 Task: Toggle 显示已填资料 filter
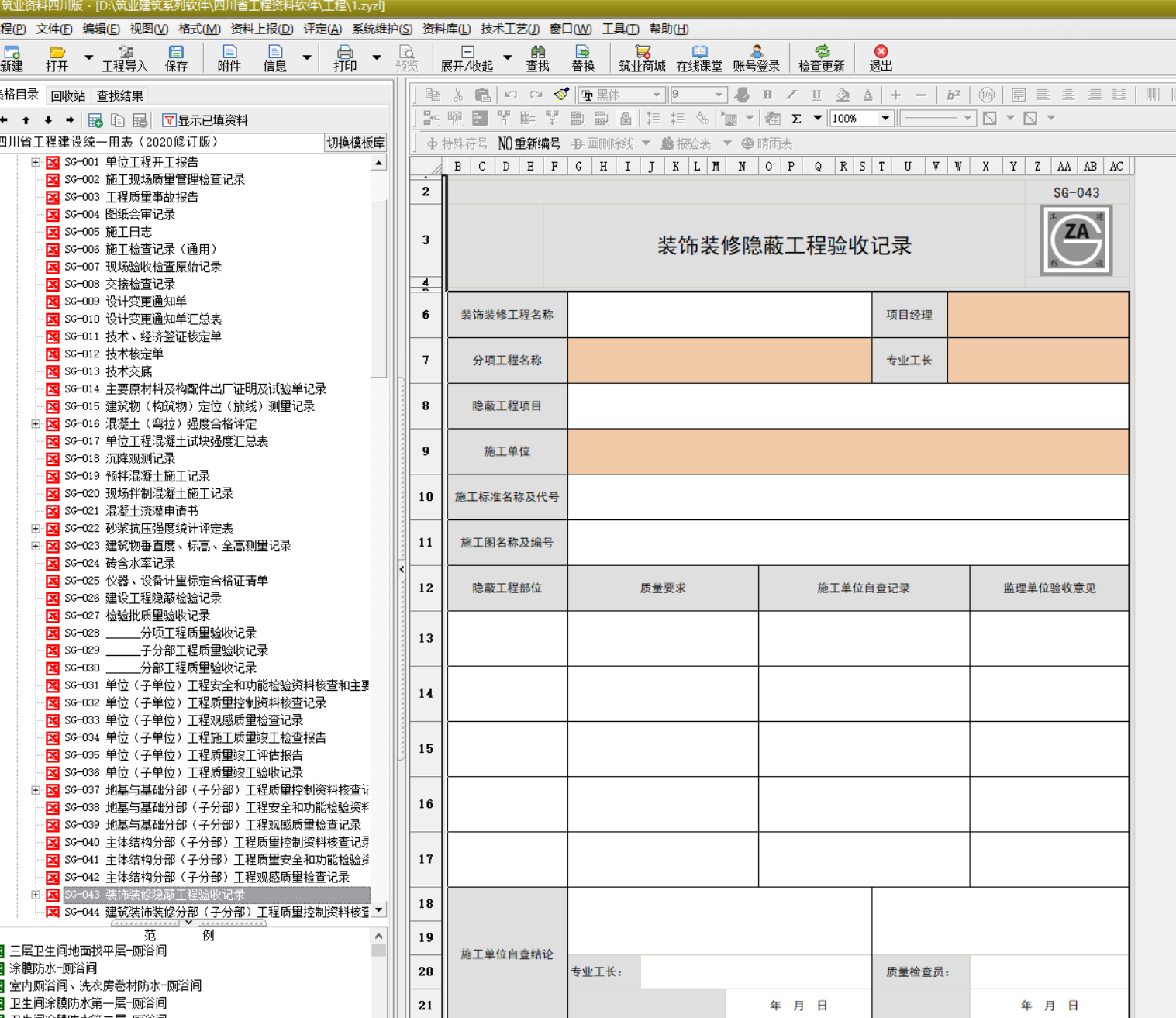(x=205, y=120)
